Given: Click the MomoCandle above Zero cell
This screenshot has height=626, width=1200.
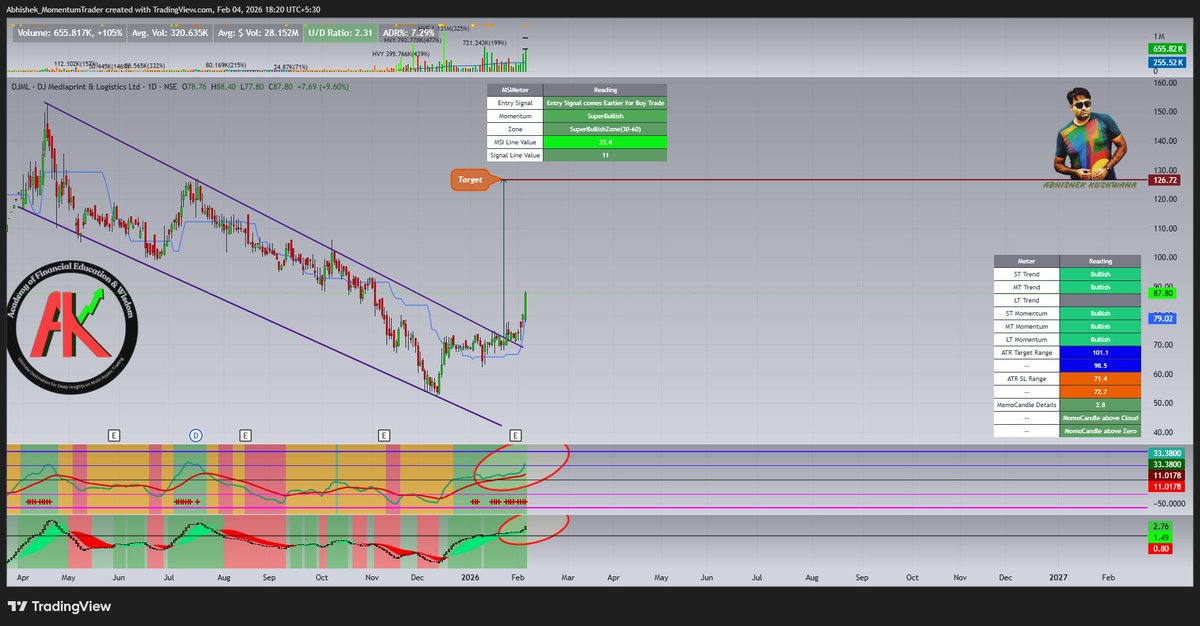Looking at the screenshot, I should tap(1100, 431).
